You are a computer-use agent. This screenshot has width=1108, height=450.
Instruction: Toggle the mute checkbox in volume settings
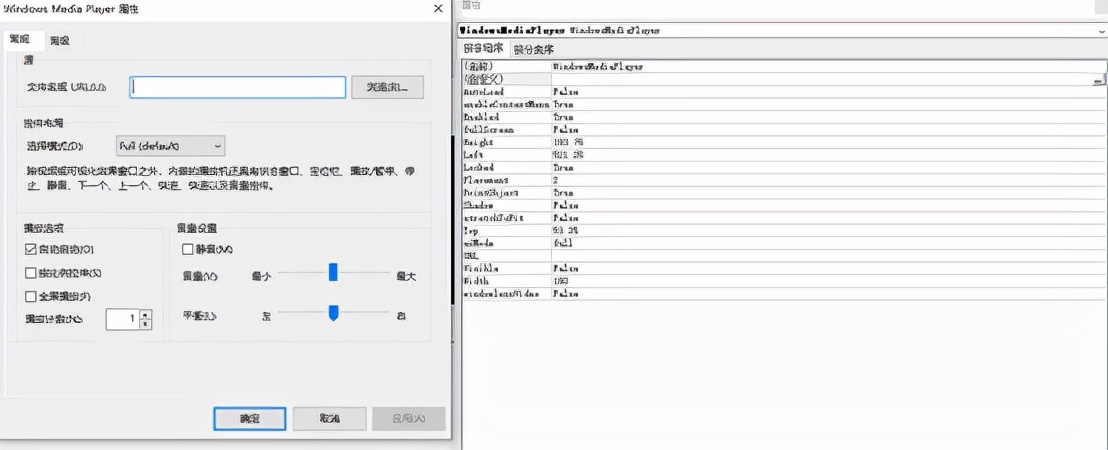click(x=188, y=249)
